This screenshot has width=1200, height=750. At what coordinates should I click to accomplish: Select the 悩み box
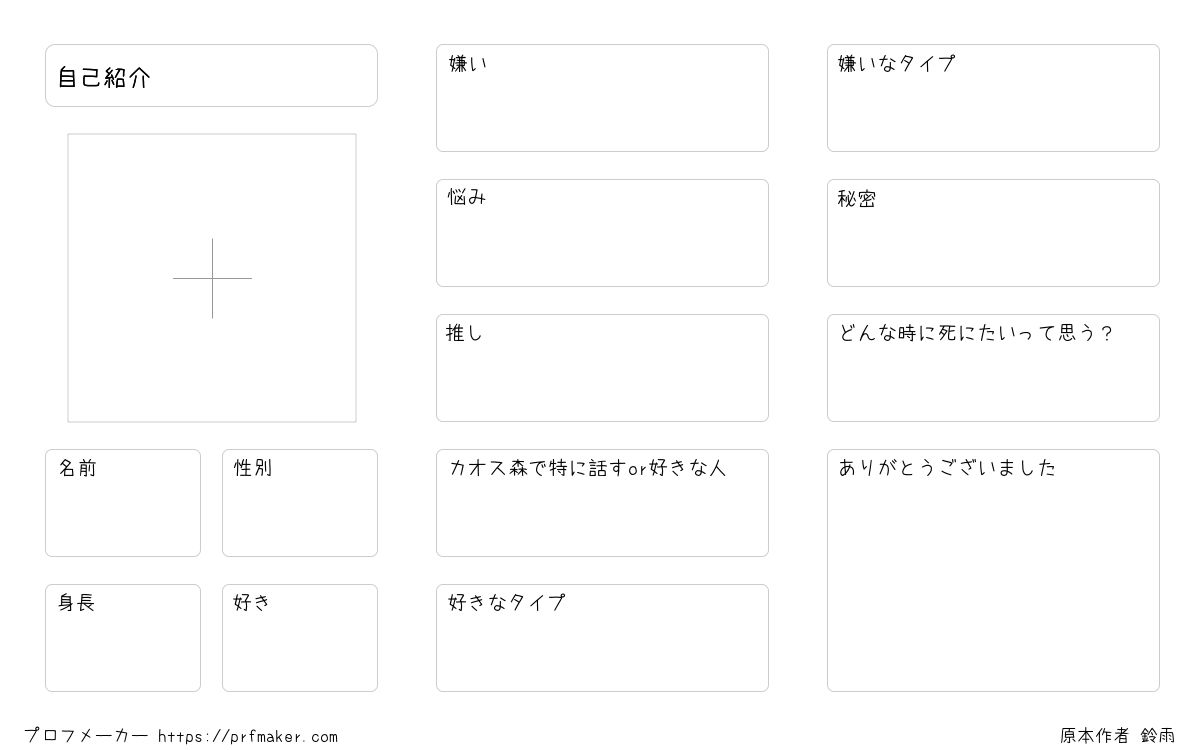(602, 233)
